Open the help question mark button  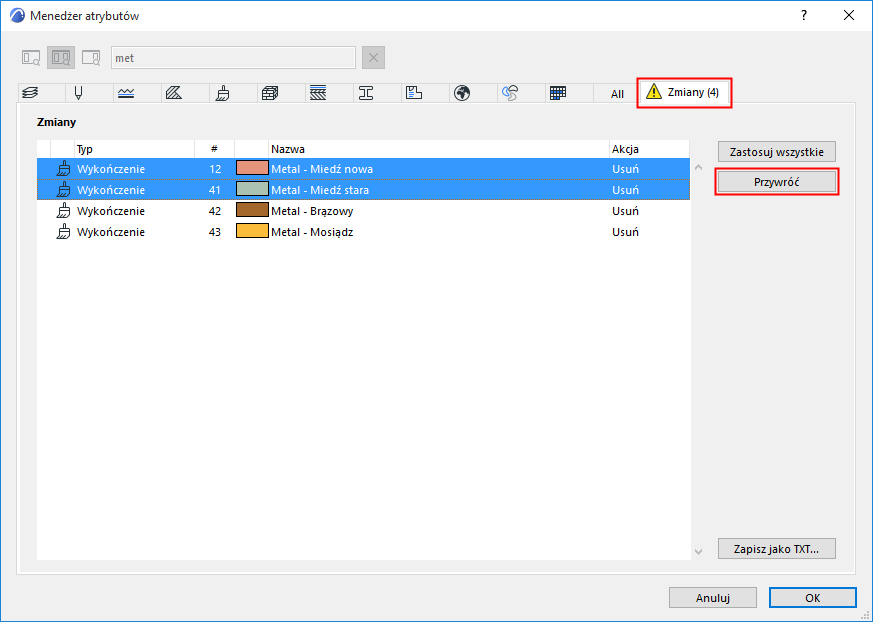(x=804, y=16)
